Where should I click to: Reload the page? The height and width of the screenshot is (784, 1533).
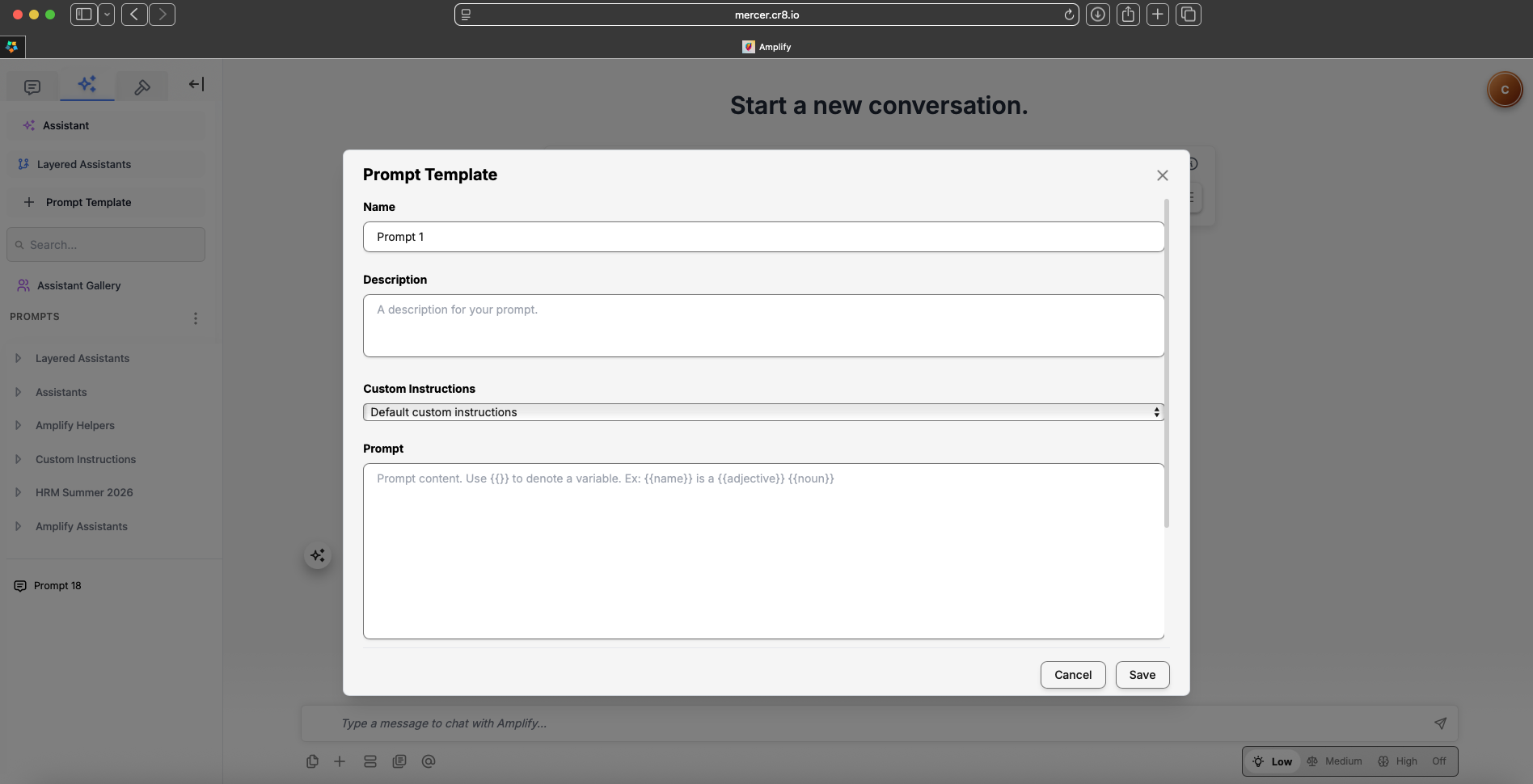click(x=1069, y=15)
